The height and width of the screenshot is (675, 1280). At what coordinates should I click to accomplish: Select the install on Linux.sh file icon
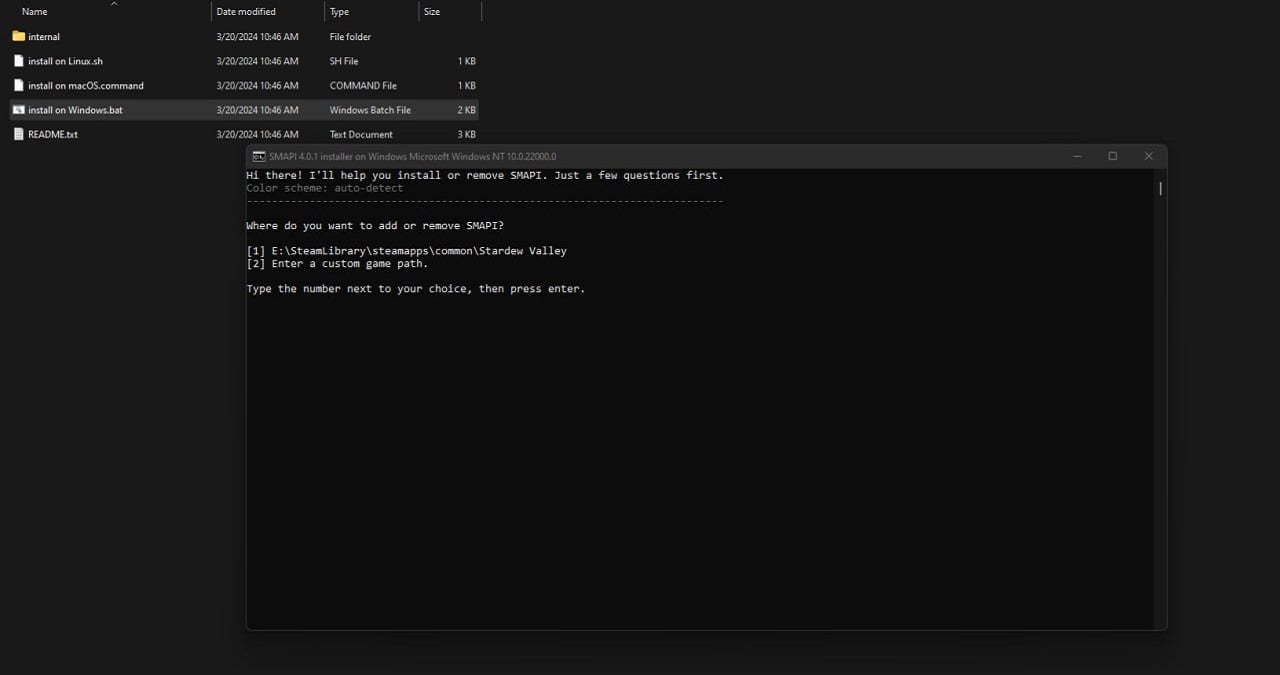tap(18, 61)
